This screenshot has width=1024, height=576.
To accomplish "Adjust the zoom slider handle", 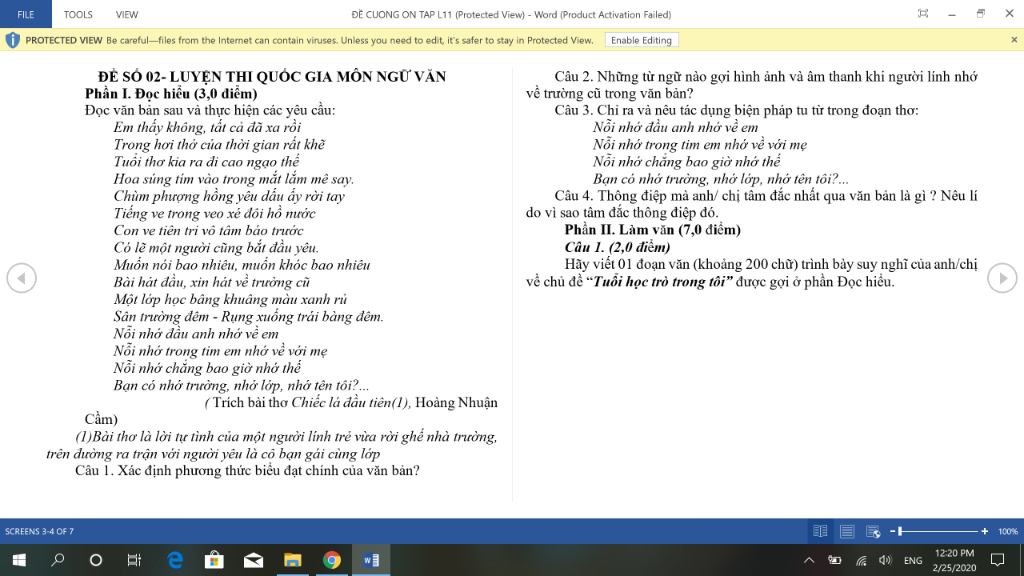I will click(900, 532).
